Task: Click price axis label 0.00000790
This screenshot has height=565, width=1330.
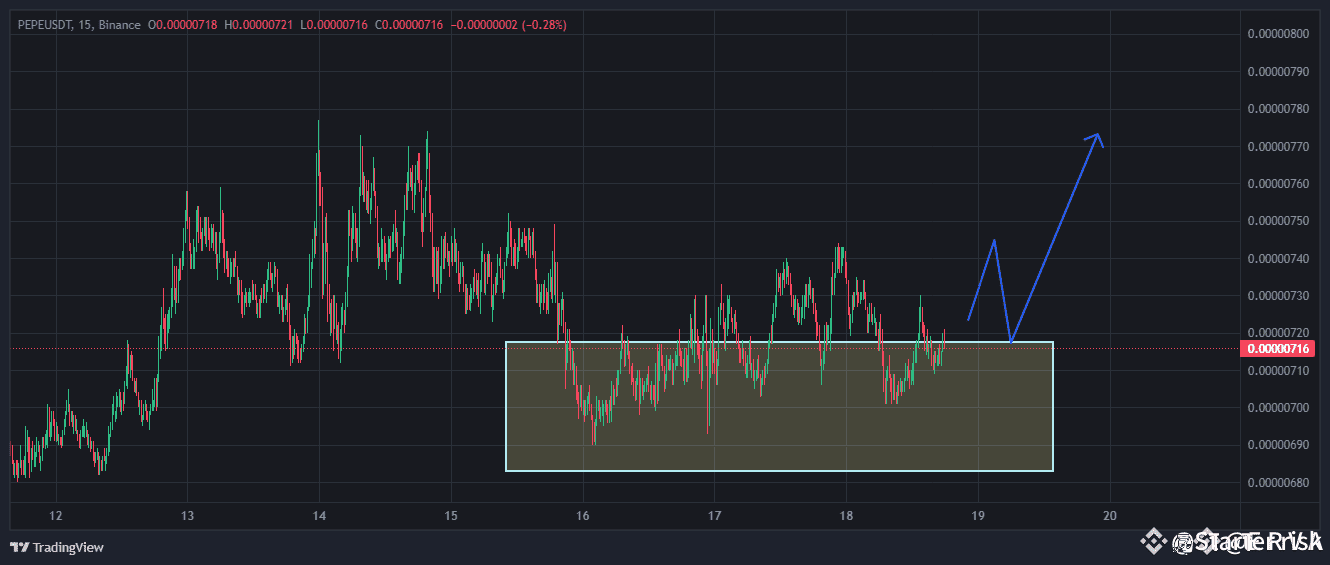Action: [x=1277, y=71]
